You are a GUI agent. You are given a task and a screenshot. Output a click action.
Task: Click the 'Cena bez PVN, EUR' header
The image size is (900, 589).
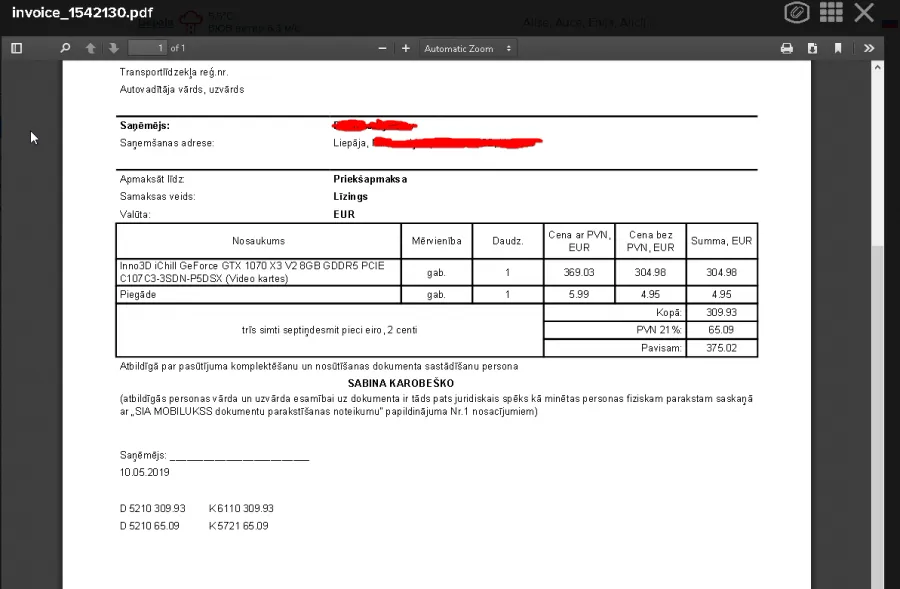(x=650, y=241)
